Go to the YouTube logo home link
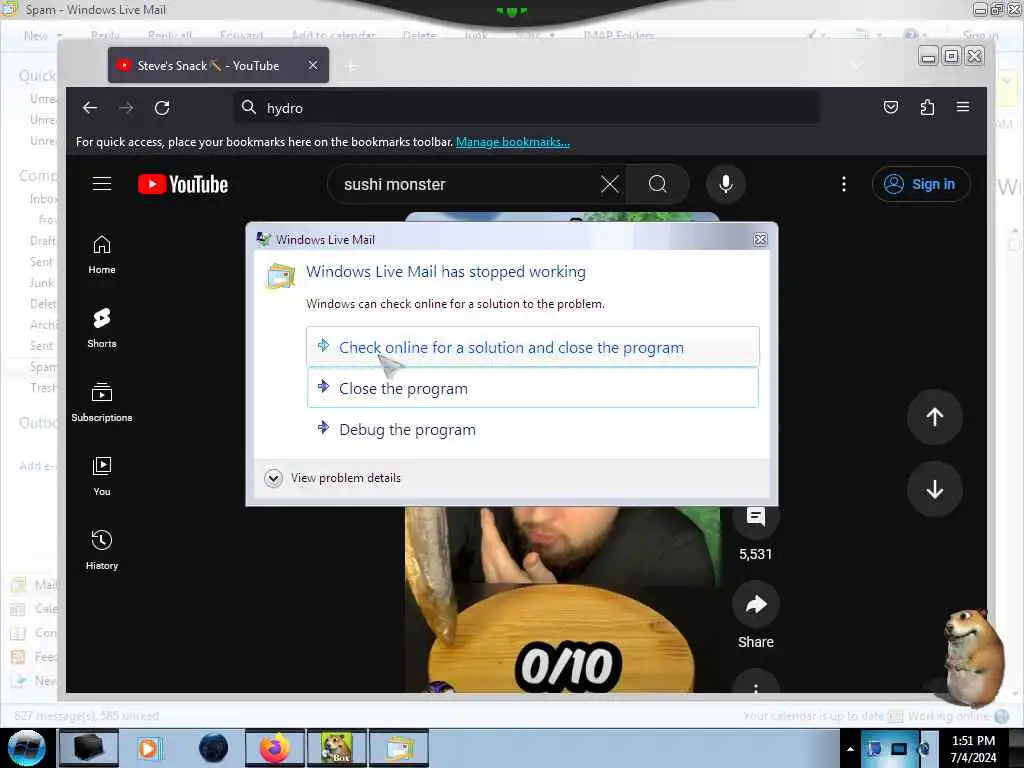1024x768 pixels. coord(183,184)
